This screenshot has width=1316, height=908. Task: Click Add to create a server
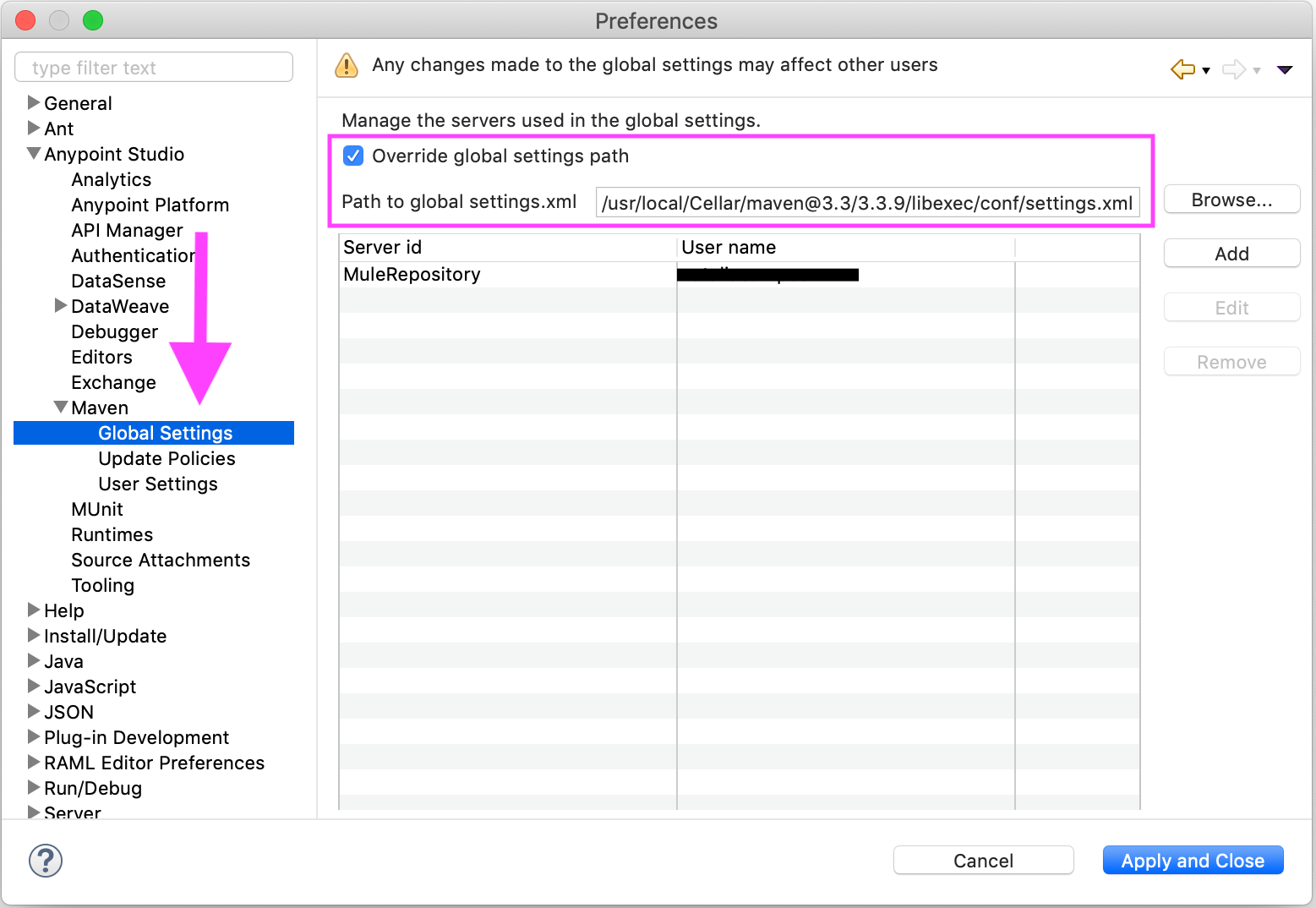1231,254
